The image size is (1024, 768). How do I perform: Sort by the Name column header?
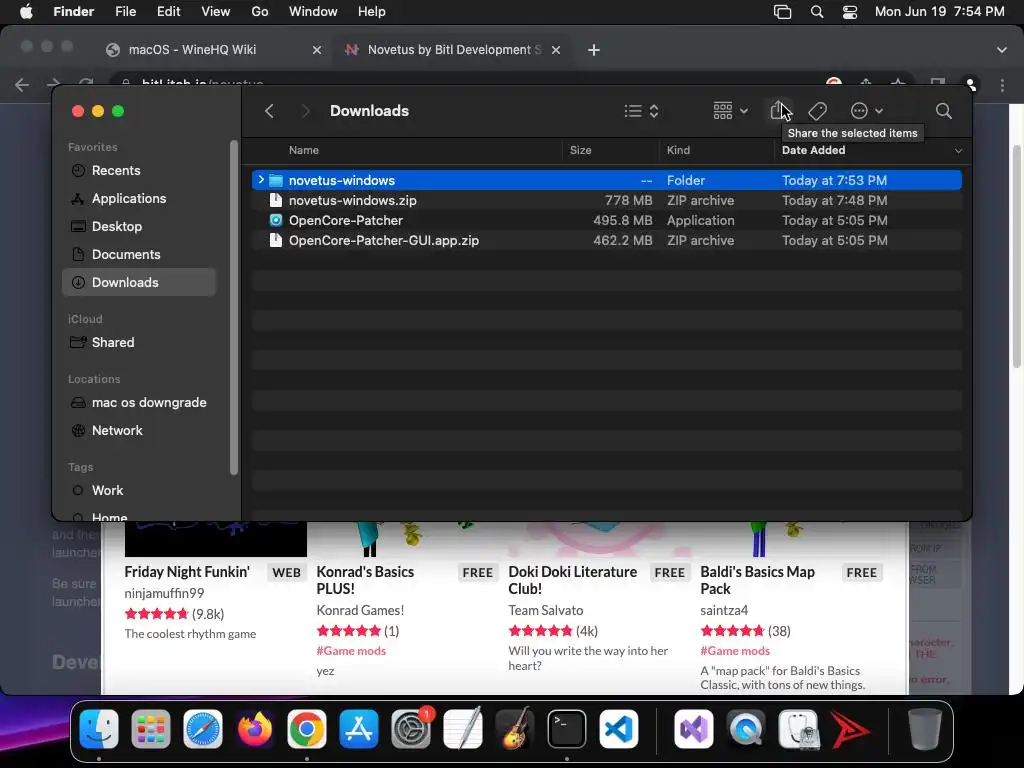click(304, 150)
